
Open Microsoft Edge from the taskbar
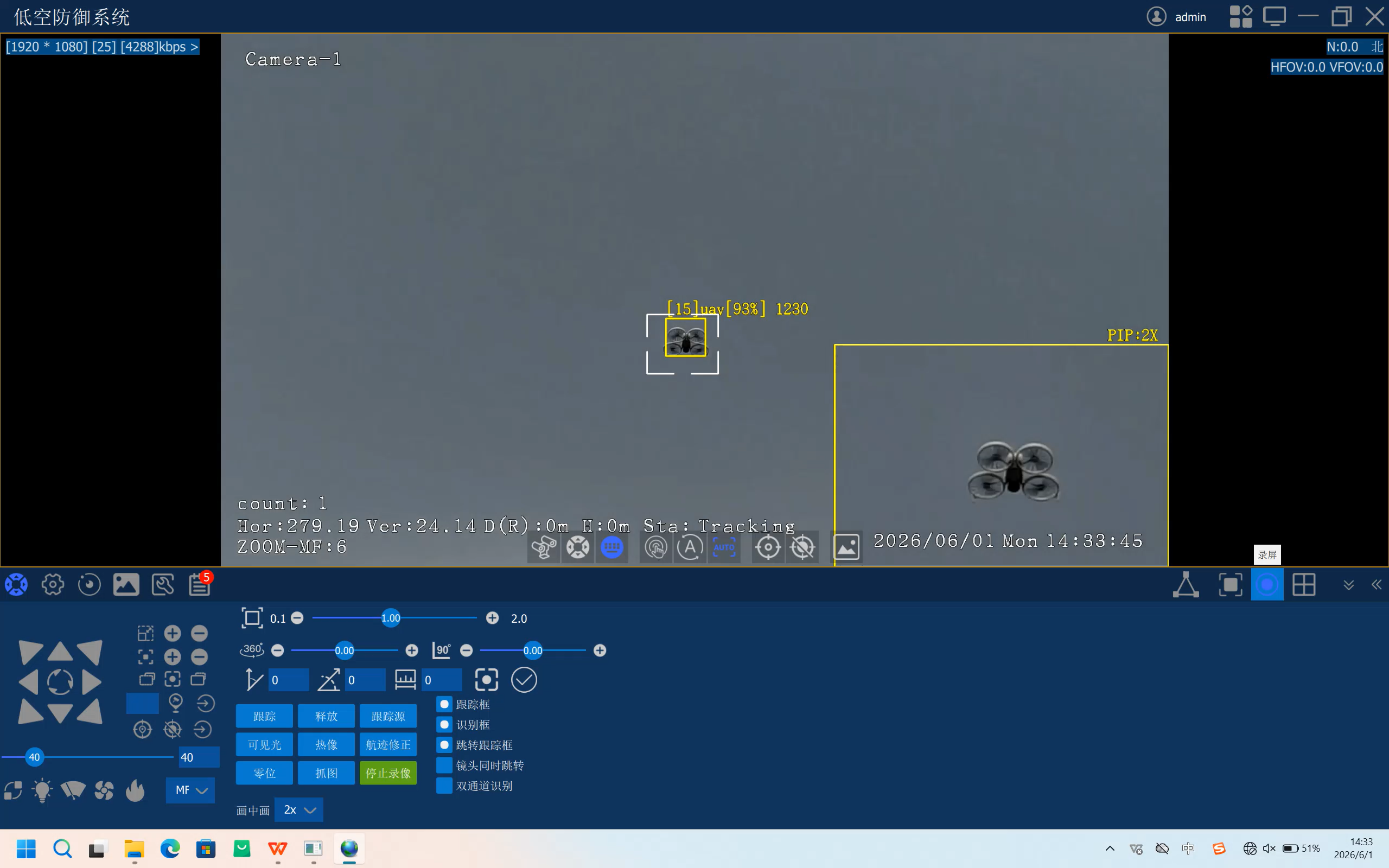coord(170,848)
